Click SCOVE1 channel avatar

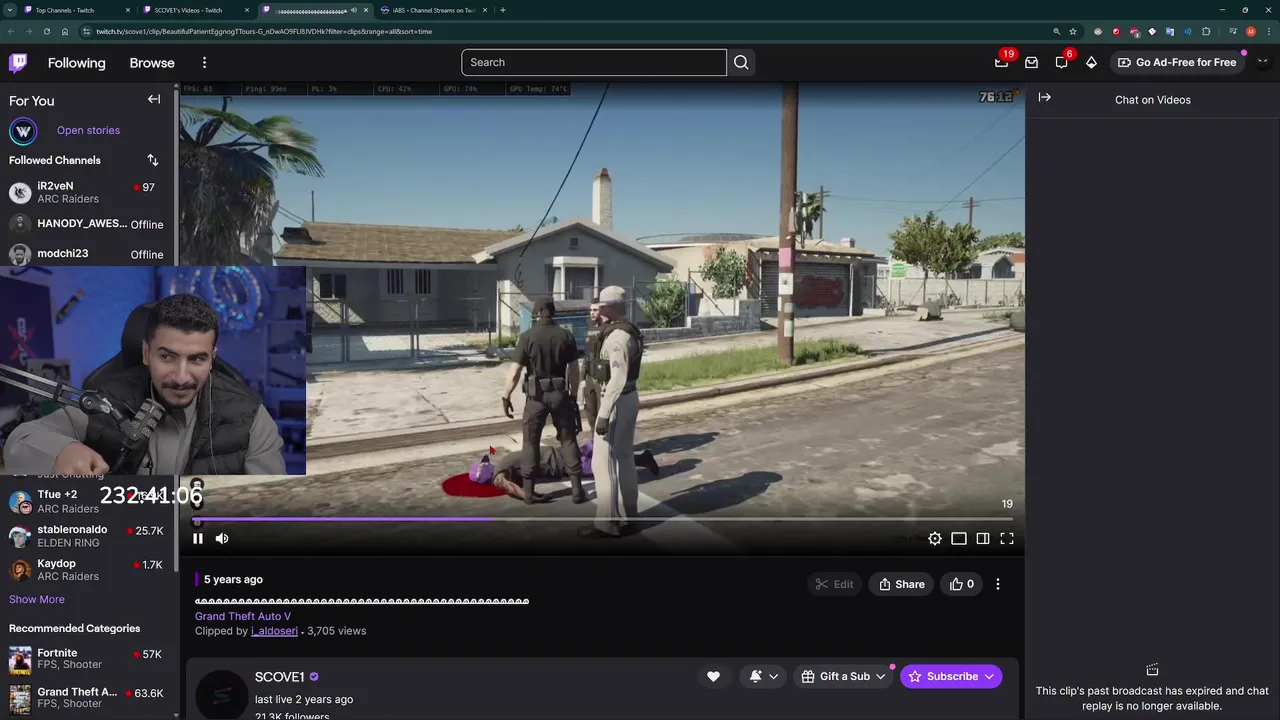pos(221,694)
